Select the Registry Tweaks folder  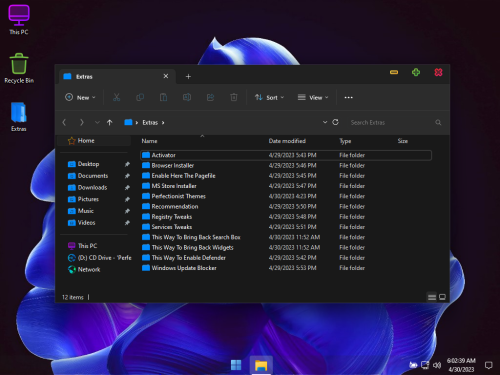(286, 217)
